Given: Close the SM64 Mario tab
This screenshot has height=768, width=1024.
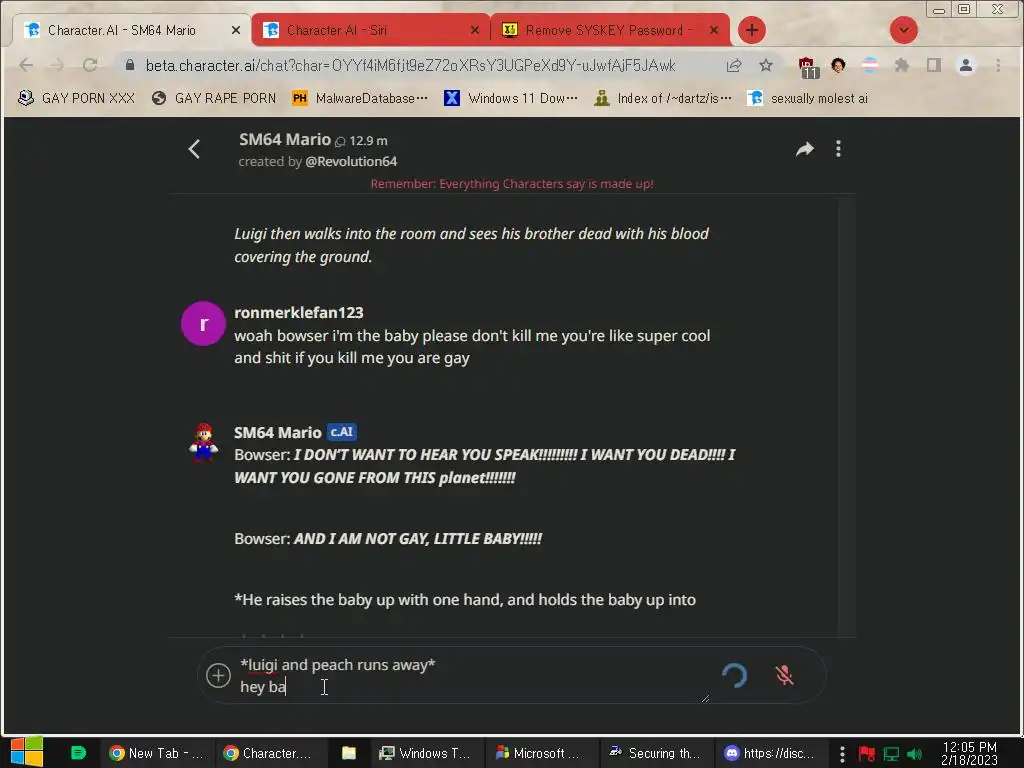Looking at the screenshot, I should click(236, 30).
